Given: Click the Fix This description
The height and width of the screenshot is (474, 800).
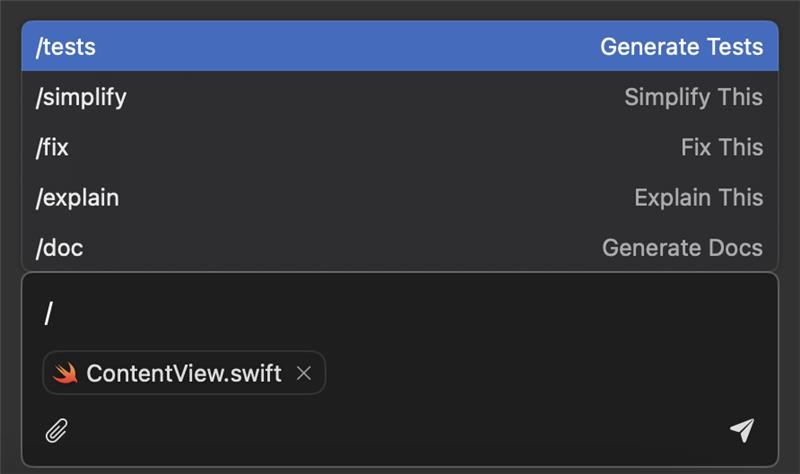Looking at the screenshot, I should pos(721,147).
